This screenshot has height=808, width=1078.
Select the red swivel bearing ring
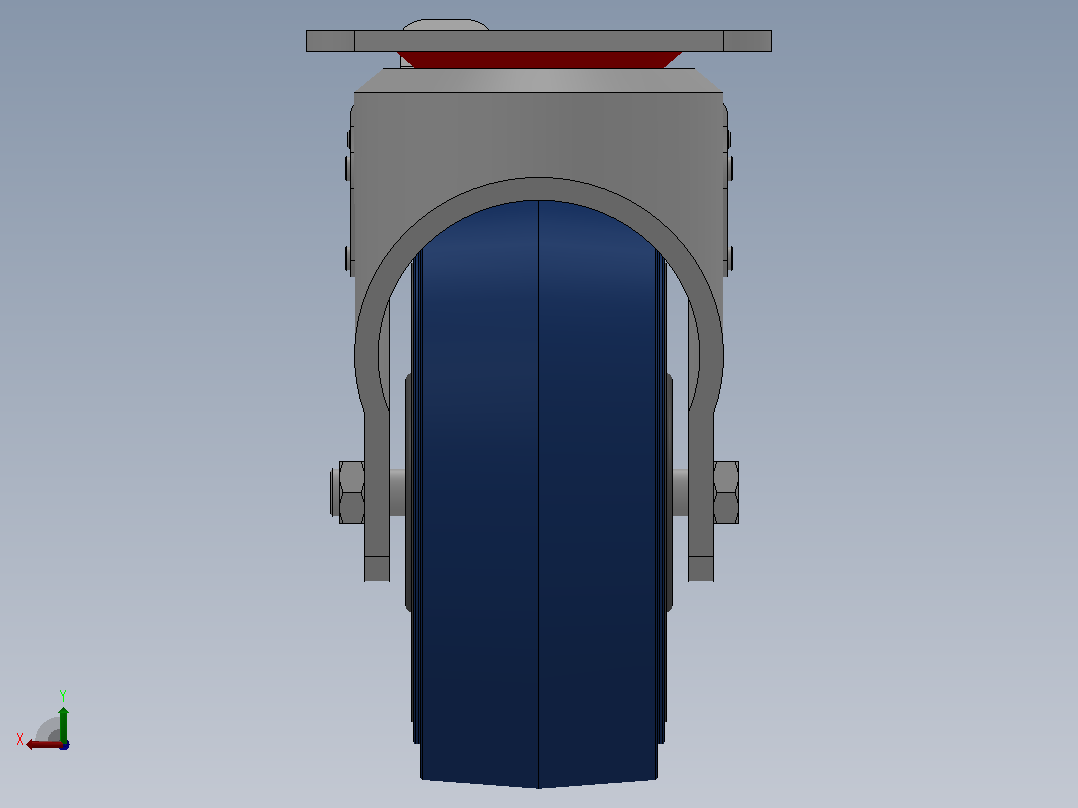[539, 60]
